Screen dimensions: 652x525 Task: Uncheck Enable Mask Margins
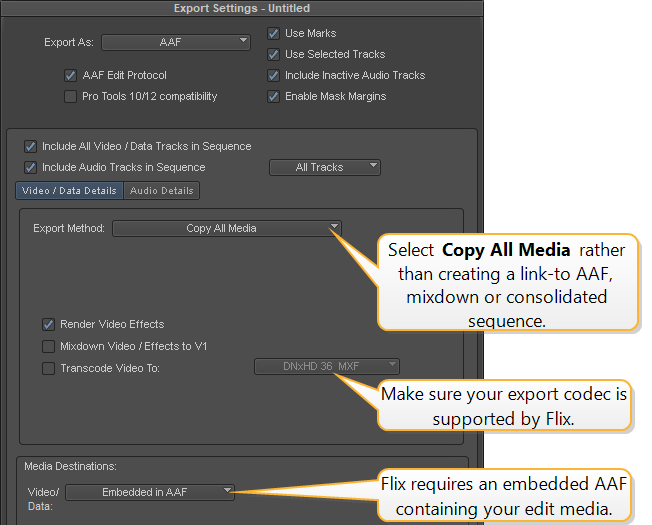(274, 96)
